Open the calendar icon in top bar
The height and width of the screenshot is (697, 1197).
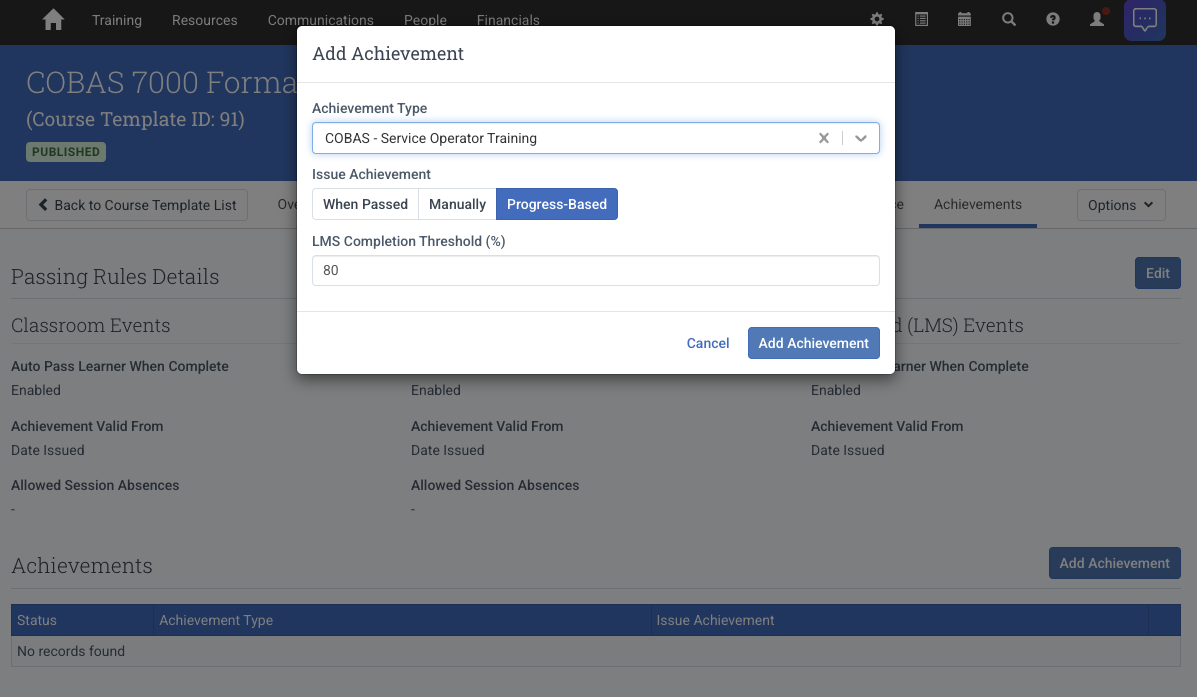[964, 19]
